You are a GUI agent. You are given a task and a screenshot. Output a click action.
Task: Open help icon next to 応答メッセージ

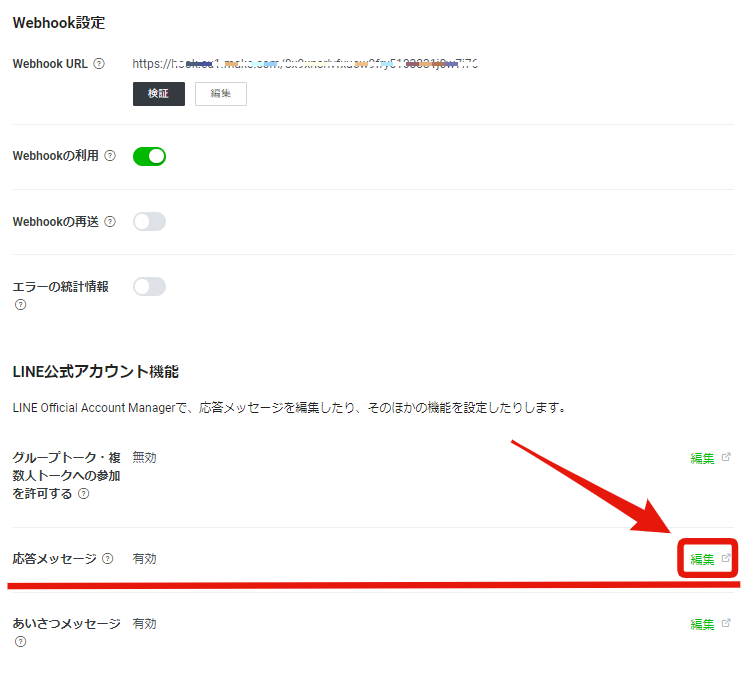tap(108, 559)
